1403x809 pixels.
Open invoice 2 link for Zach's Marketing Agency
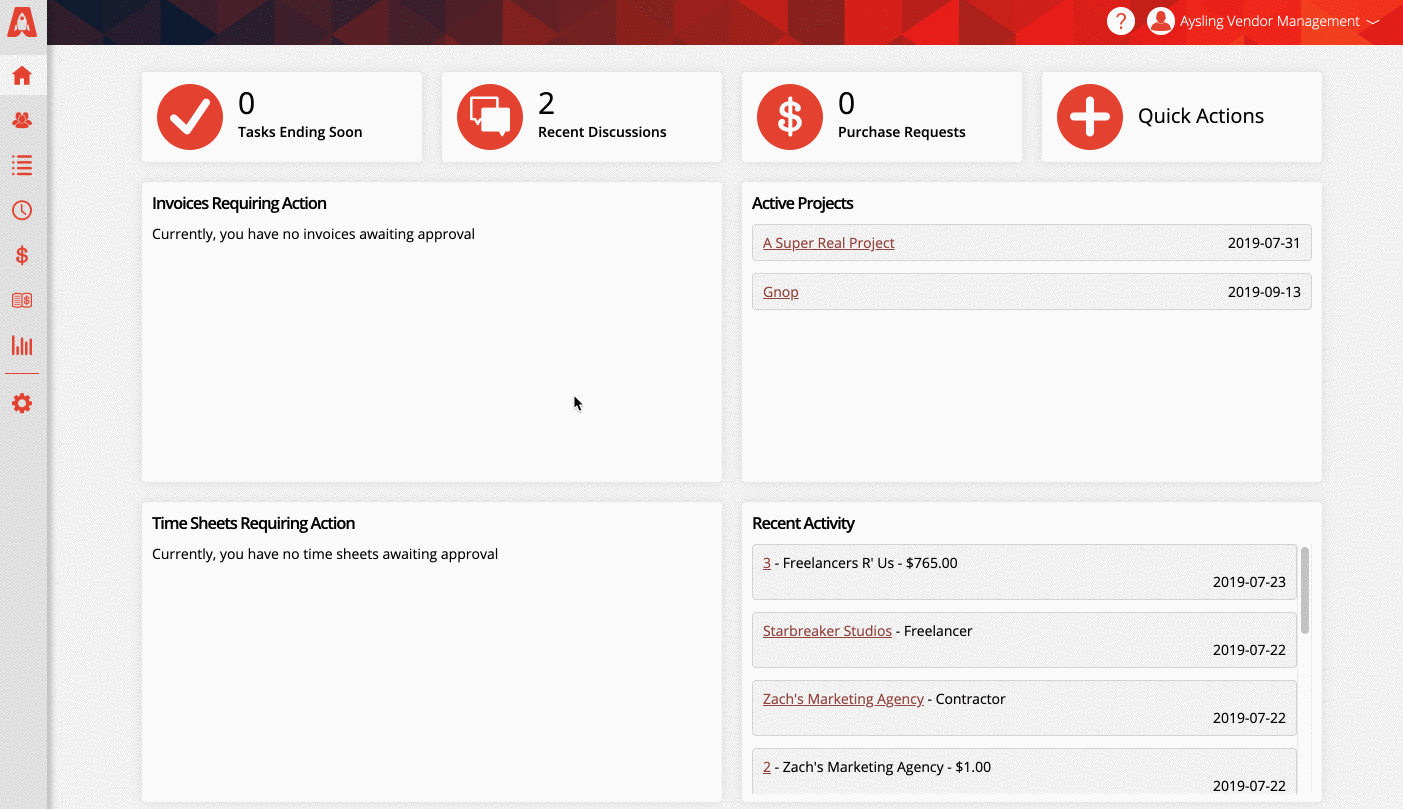click(x=767, y=767)
